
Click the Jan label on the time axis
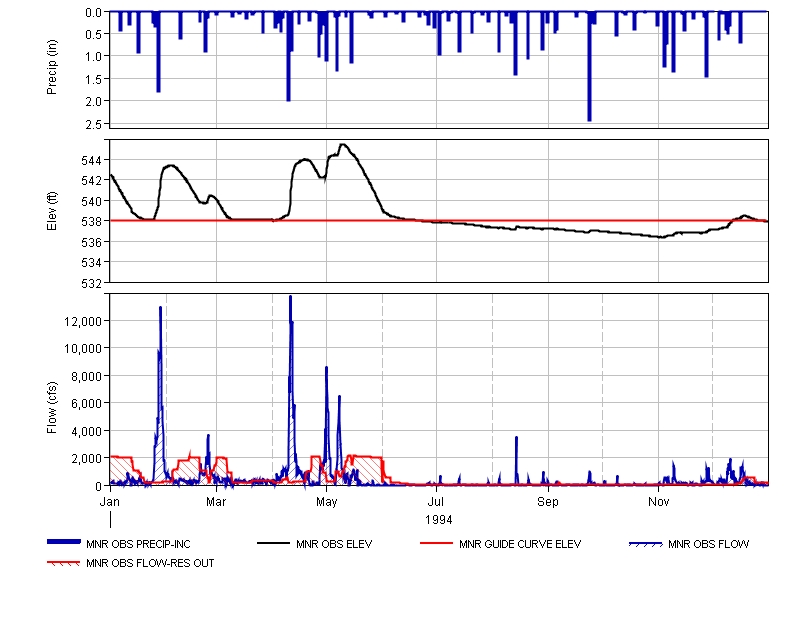pyautogui.click(x=110, y=500)
